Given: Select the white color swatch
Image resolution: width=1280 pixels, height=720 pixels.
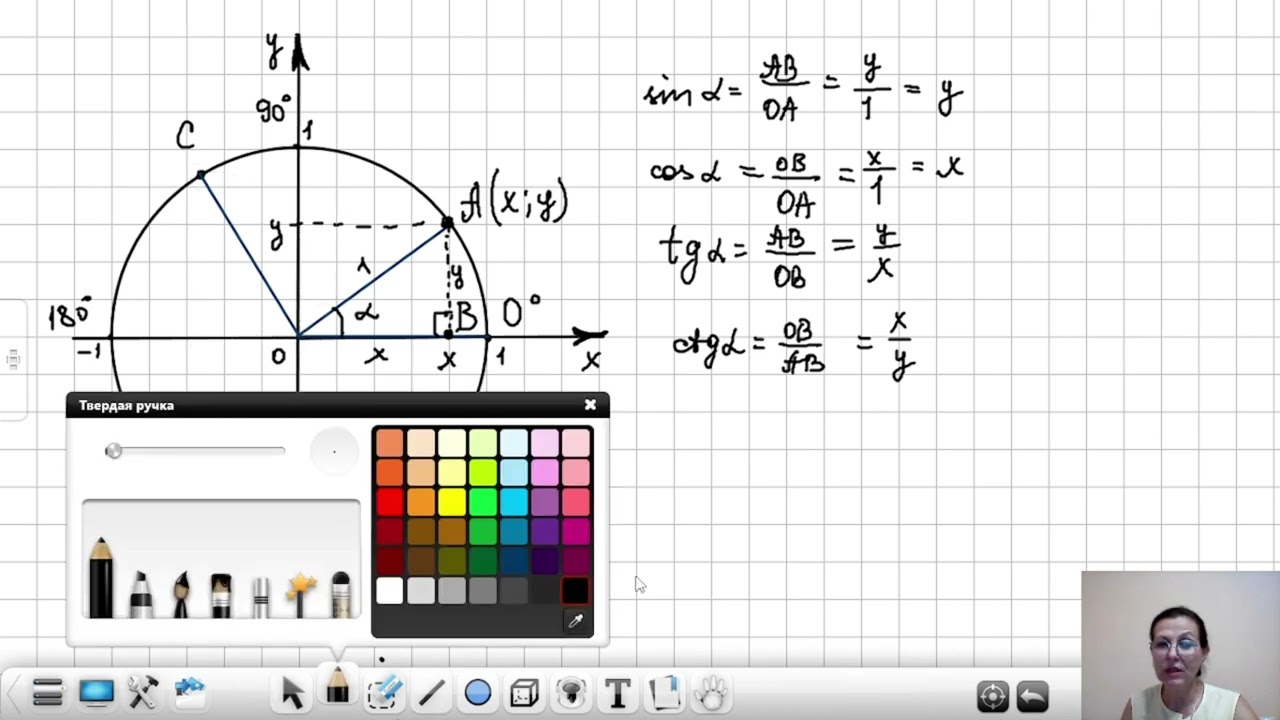Looking at the screenshot, I should [x=390, y=591].
